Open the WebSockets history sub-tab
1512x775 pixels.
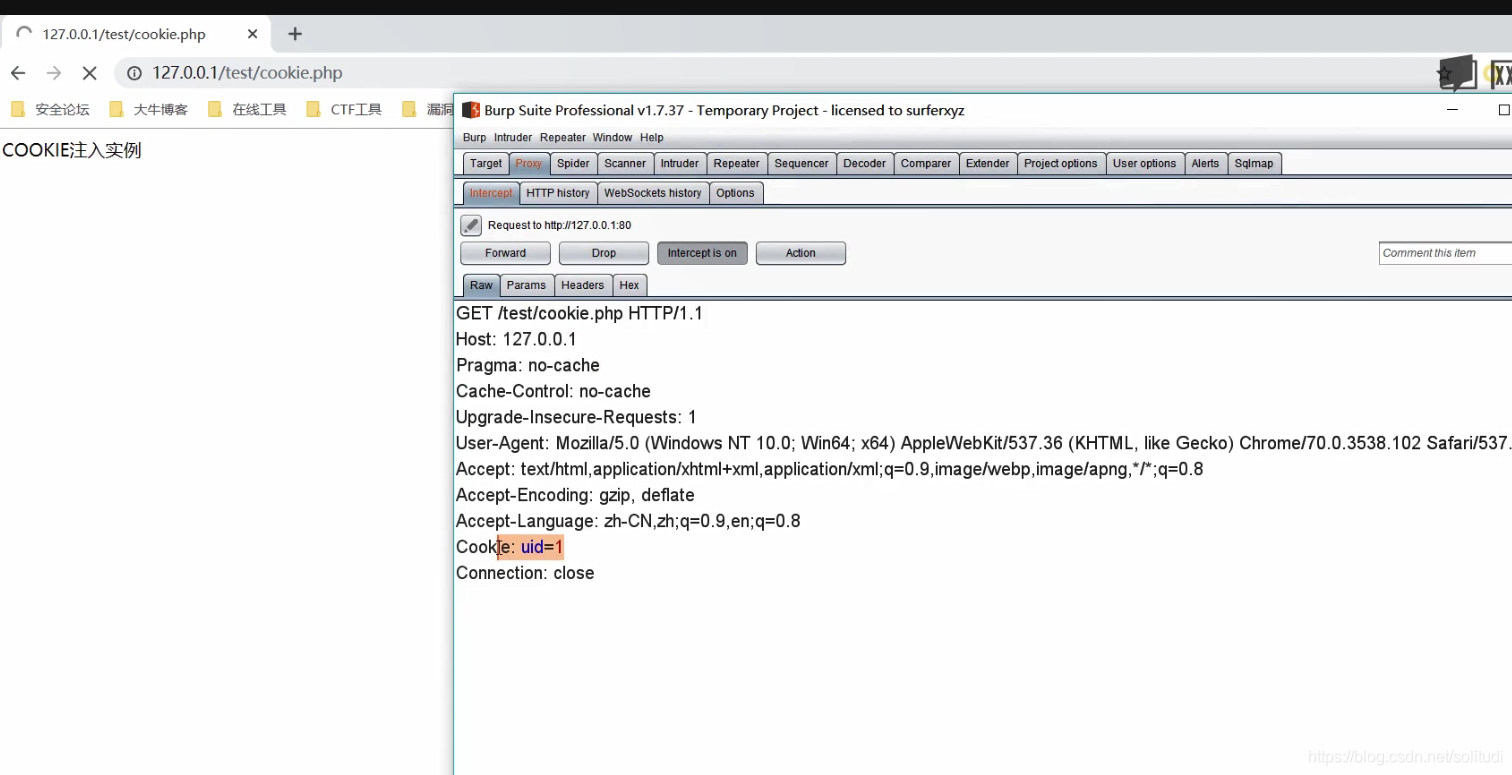coord(653,193)
